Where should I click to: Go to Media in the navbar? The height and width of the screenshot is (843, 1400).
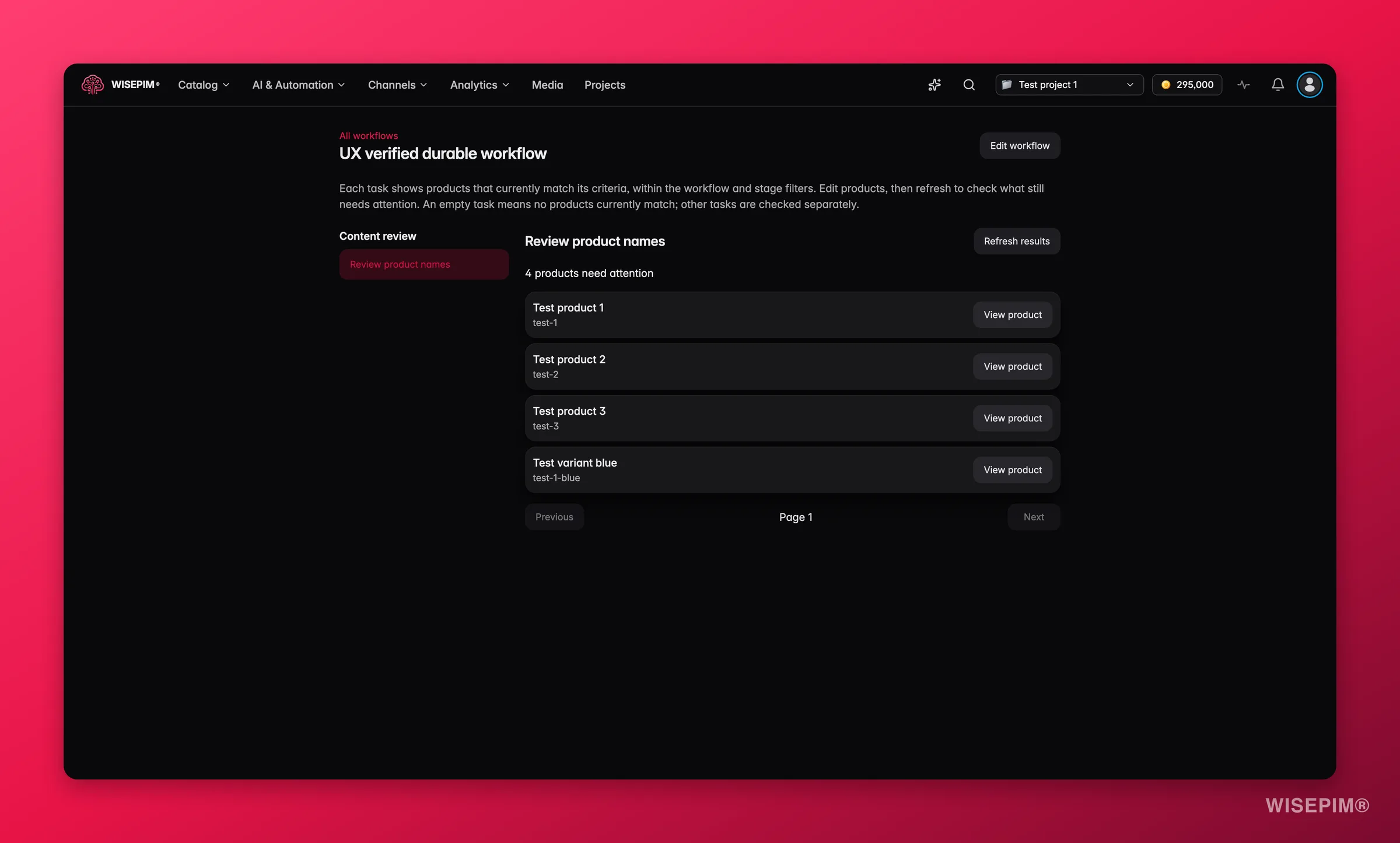tap(547, 85)
